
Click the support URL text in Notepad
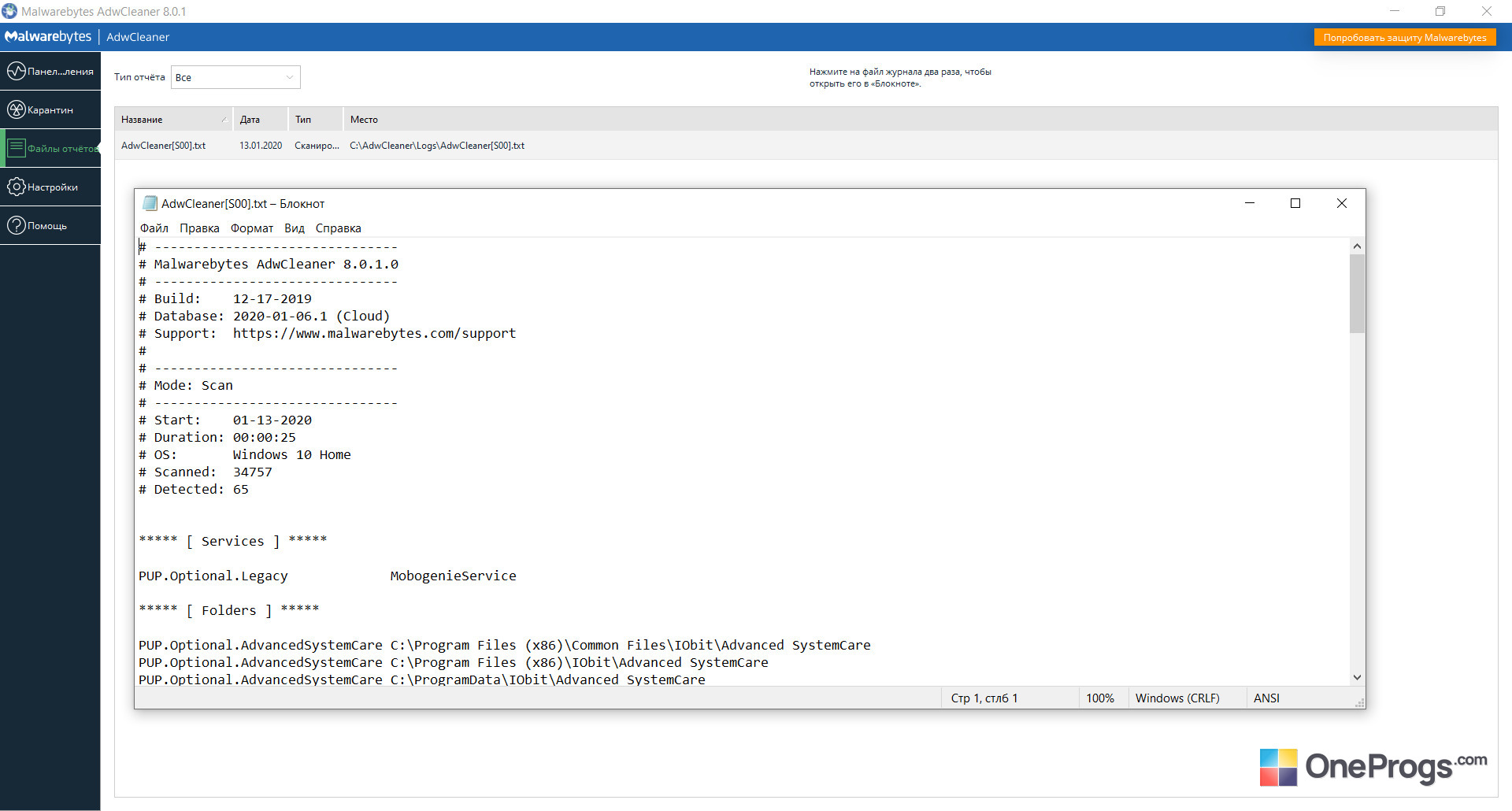(x=375, y=334)
